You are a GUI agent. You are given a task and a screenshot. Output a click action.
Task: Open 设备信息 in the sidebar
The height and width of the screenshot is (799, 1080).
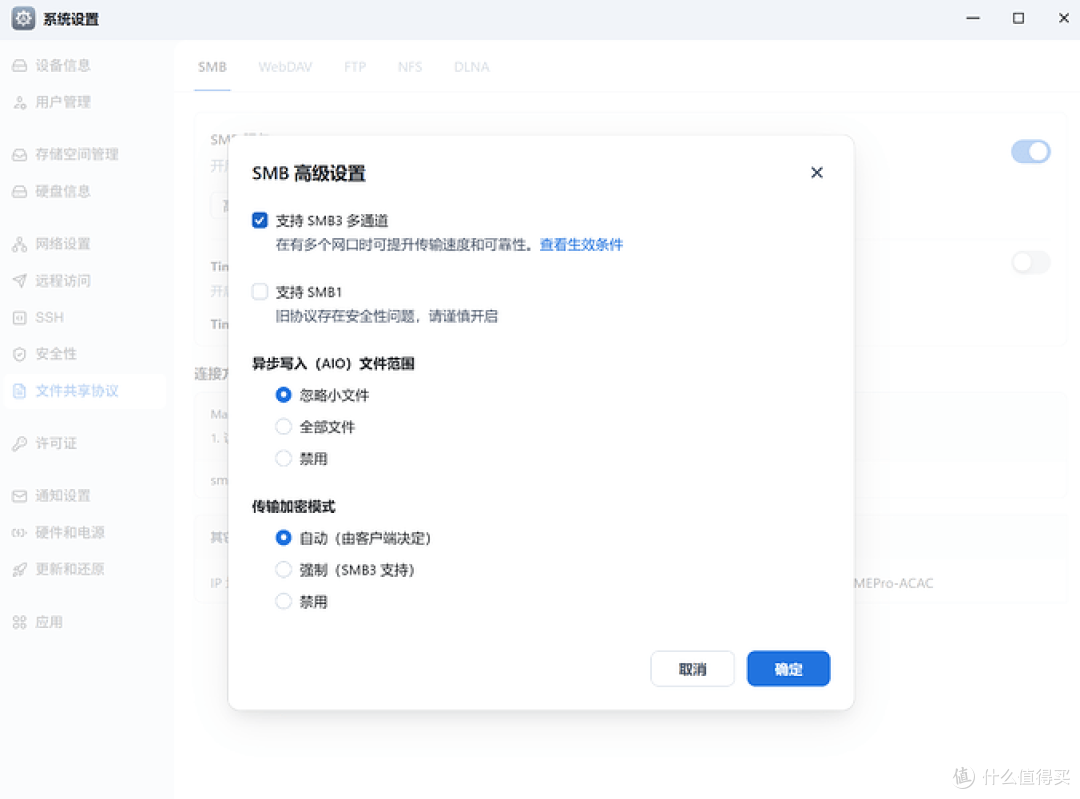(x=64, y=64)
